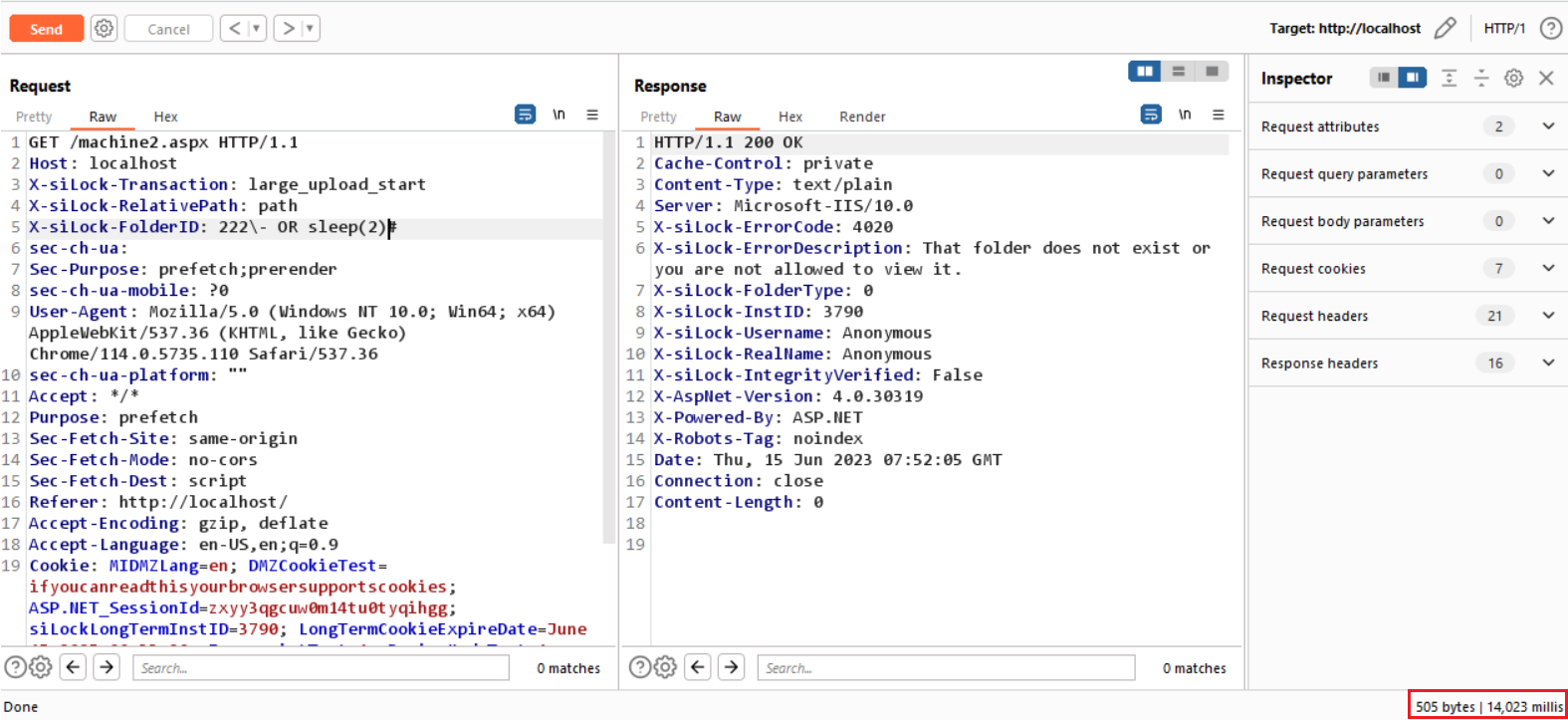Click Inspector collapse-all sections icon

(x=1481, y=78)
